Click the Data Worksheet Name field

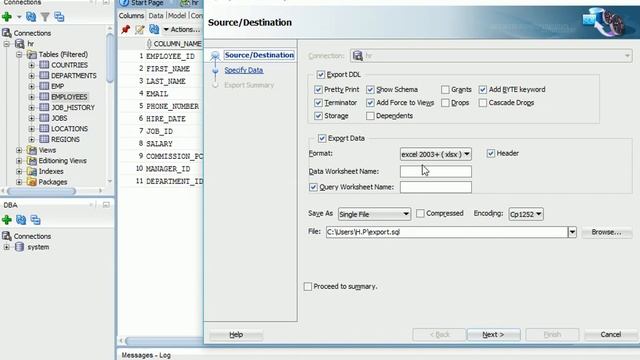436,171
